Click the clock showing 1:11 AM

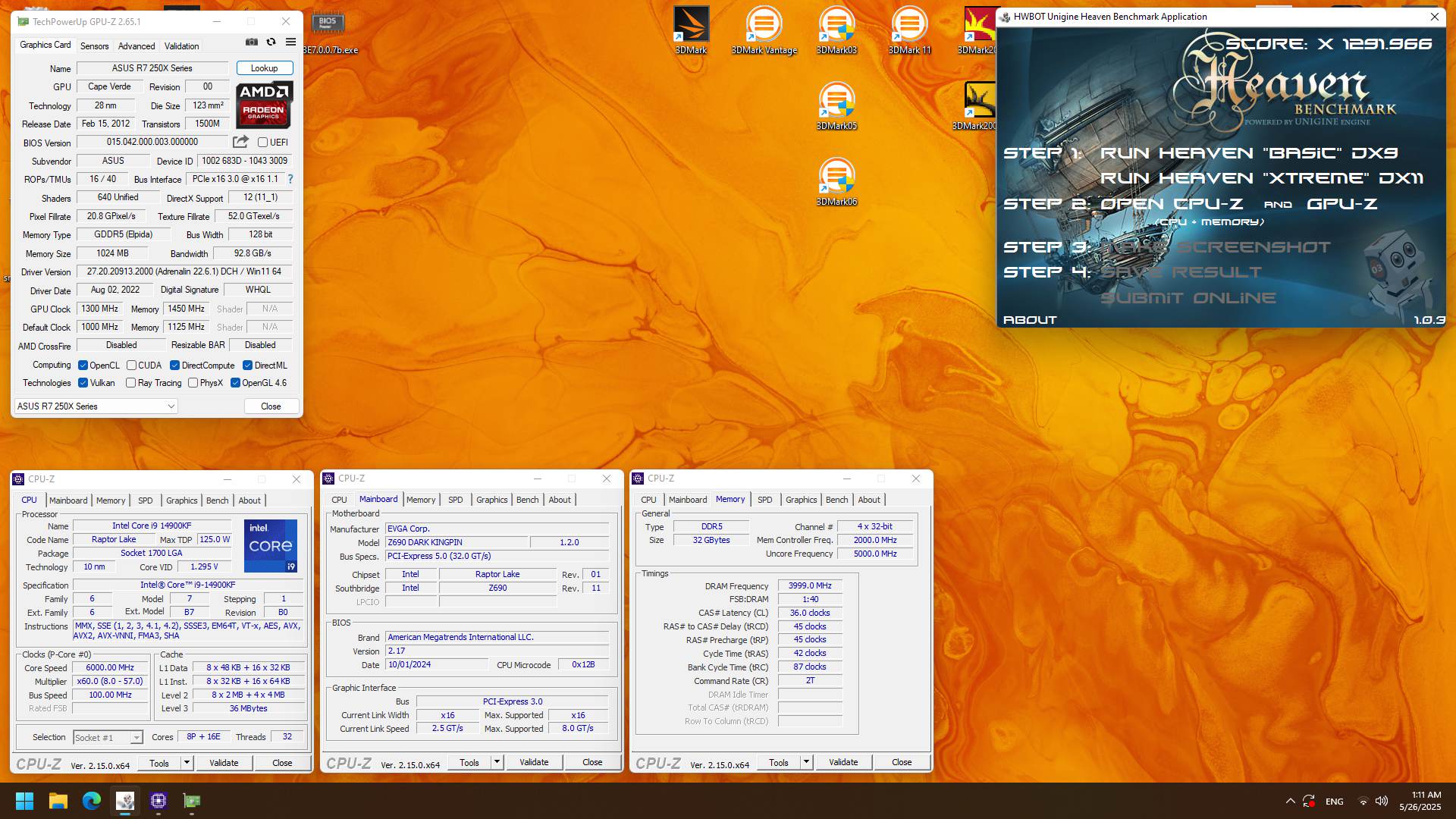coord(1426,795)
